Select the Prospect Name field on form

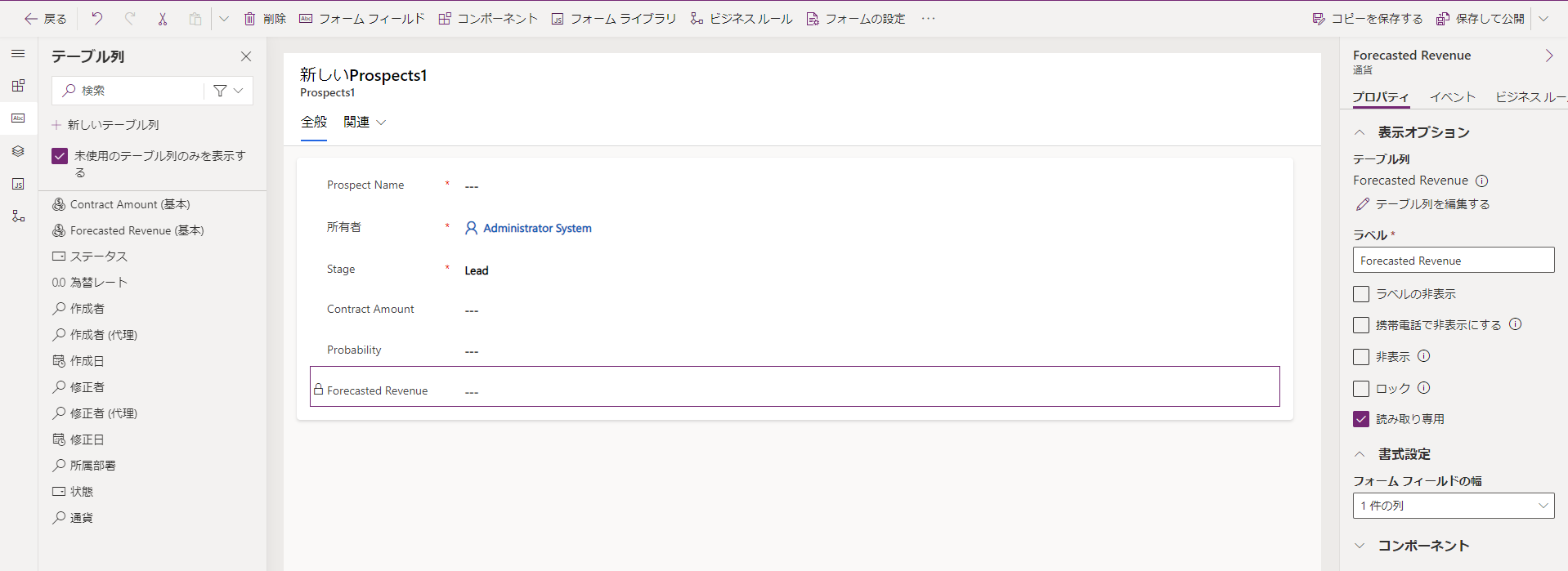[795, 185]
